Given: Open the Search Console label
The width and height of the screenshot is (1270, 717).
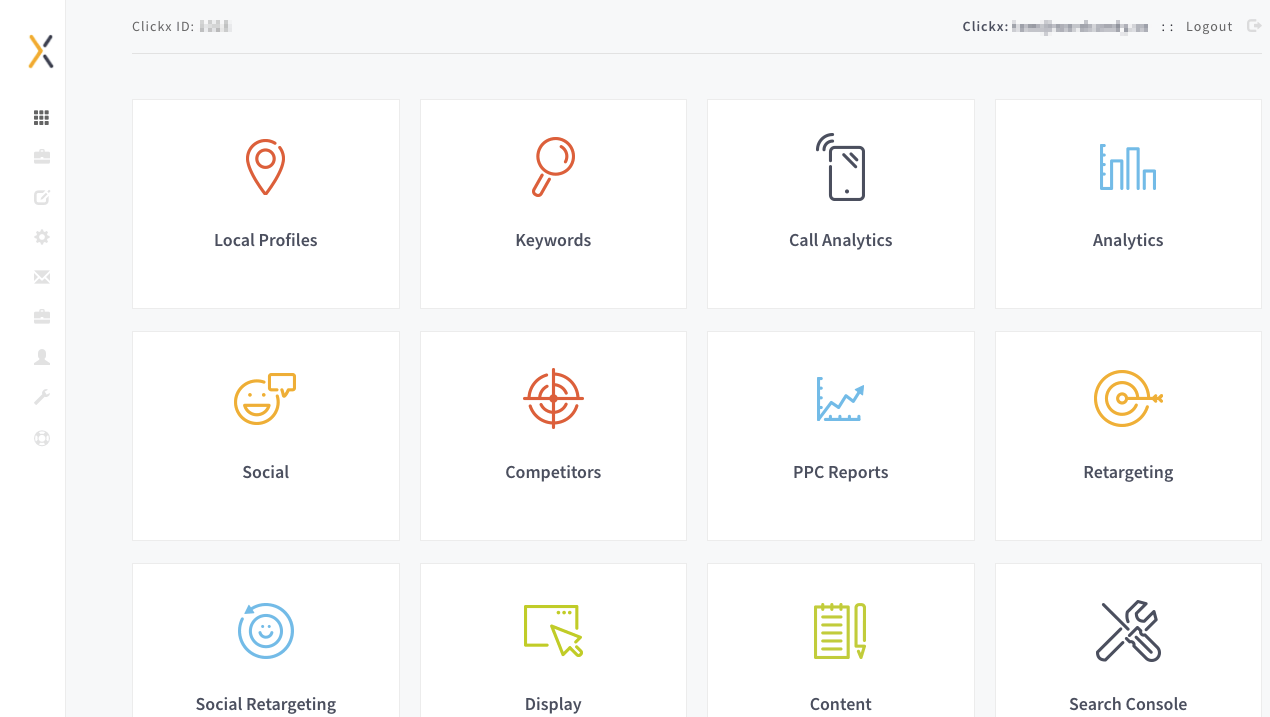Looking at the screenshot, I should (x=1128, y=704).
